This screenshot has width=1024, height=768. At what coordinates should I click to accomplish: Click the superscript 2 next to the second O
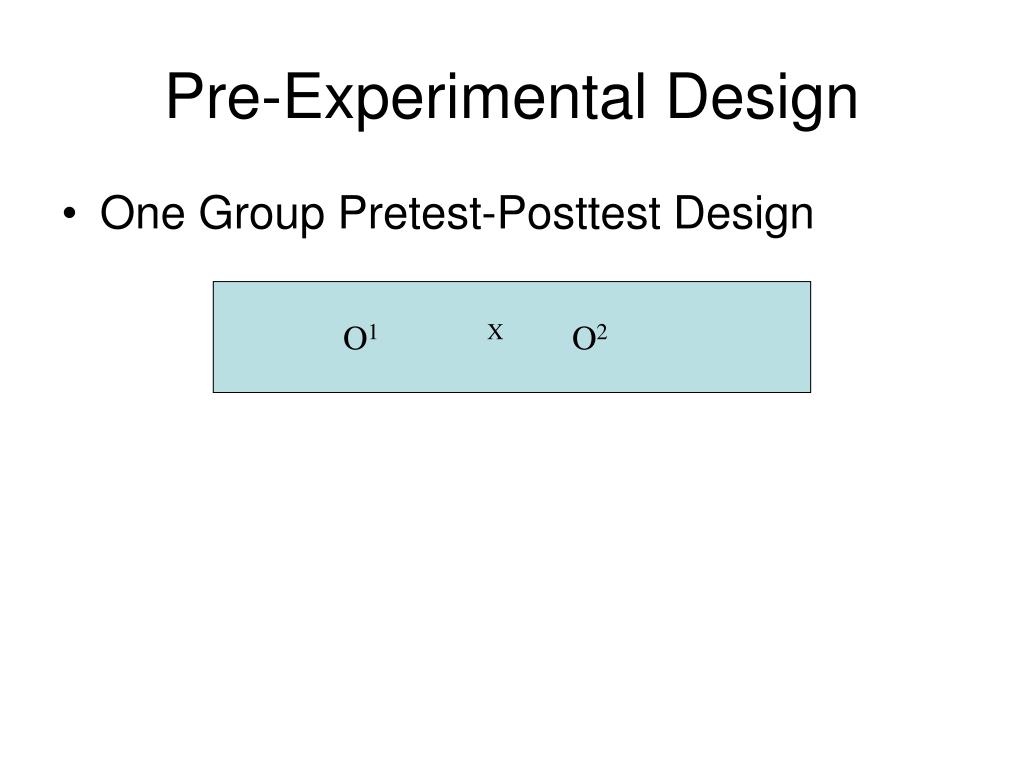pyautogui.click(x=601, y=332)
